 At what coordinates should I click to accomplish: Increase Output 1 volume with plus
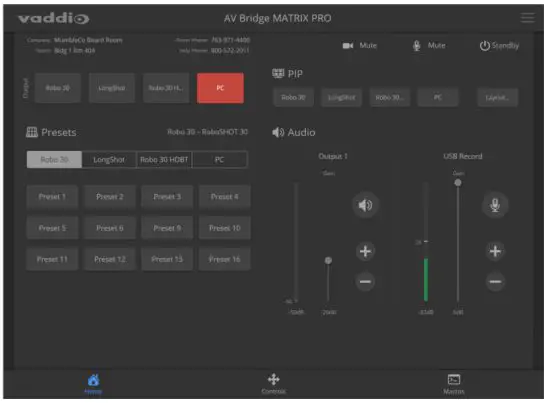pos(365,251)
